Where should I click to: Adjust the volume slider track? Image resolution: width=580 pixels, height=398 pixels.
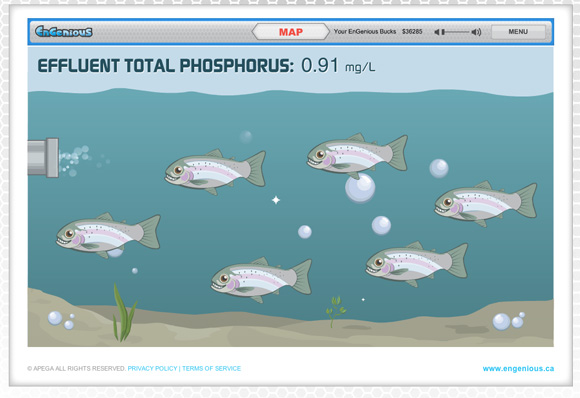coord(456,32)
